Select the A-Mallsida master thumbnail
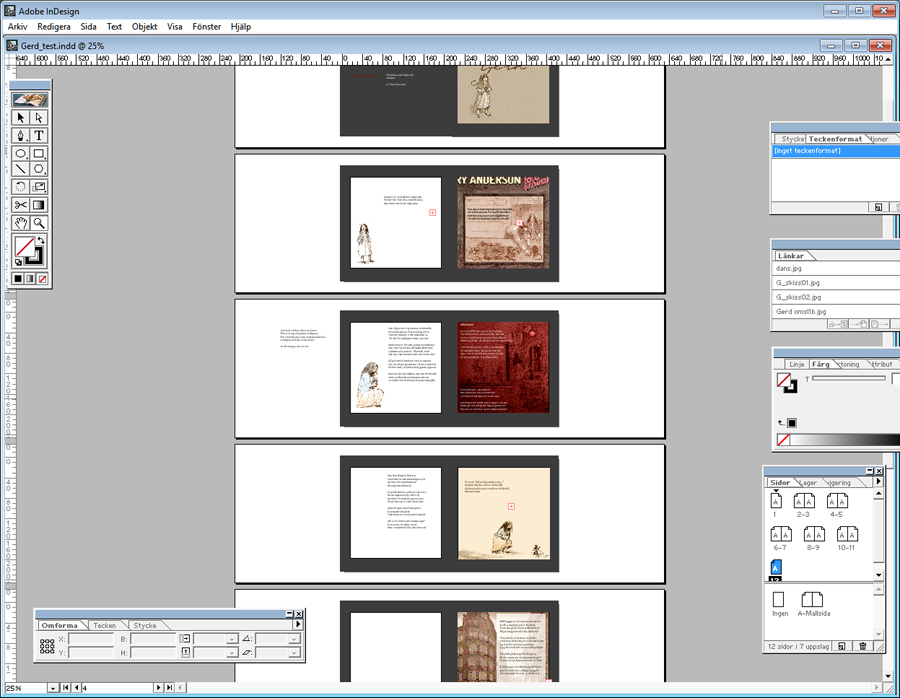 click(x=812, y=599)
